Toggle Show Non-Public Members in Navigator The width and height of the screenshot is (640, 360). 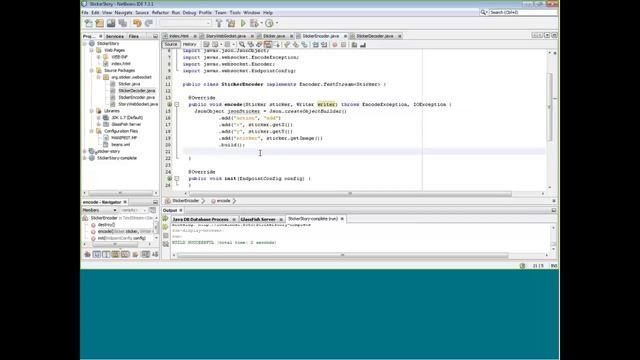click(x=116, y=254)
